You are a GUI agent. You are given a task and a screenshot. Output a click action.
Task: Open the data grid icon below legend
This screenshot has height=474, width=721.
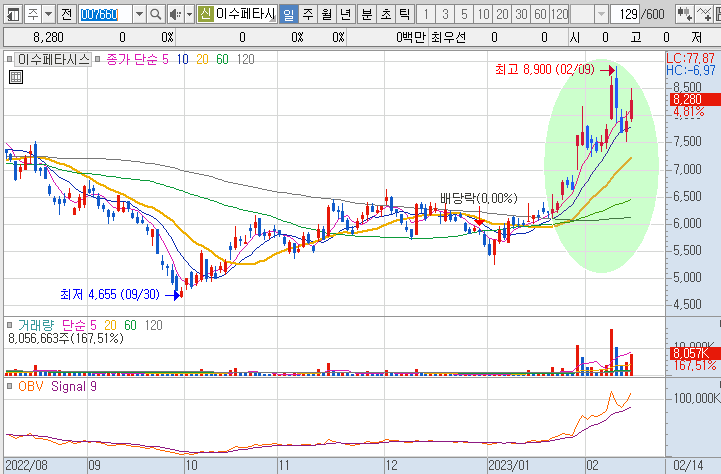(16, 77)
